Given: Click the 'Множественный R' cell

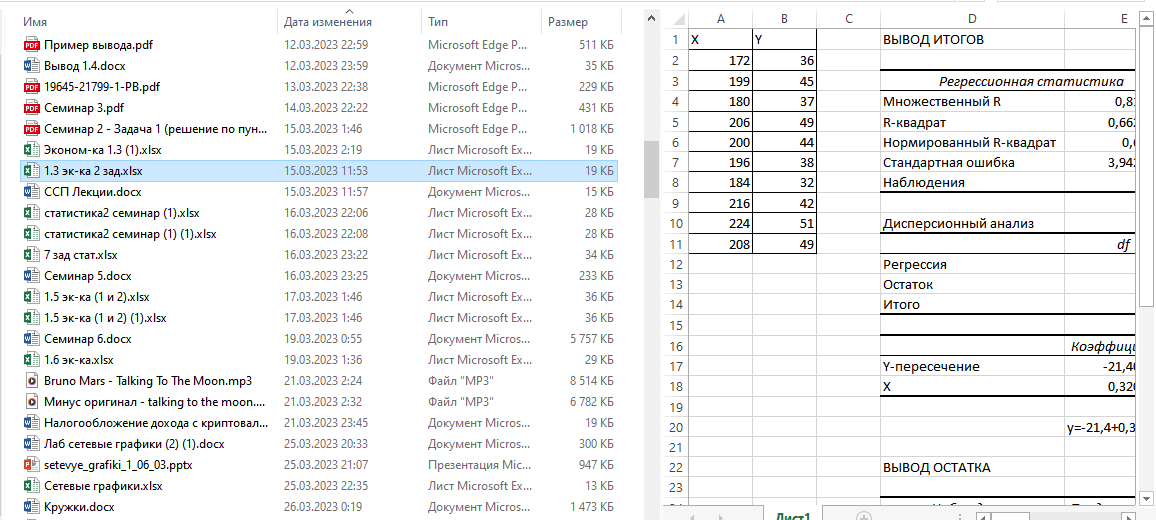Looking at the screenshot, I should click(972, 102).
